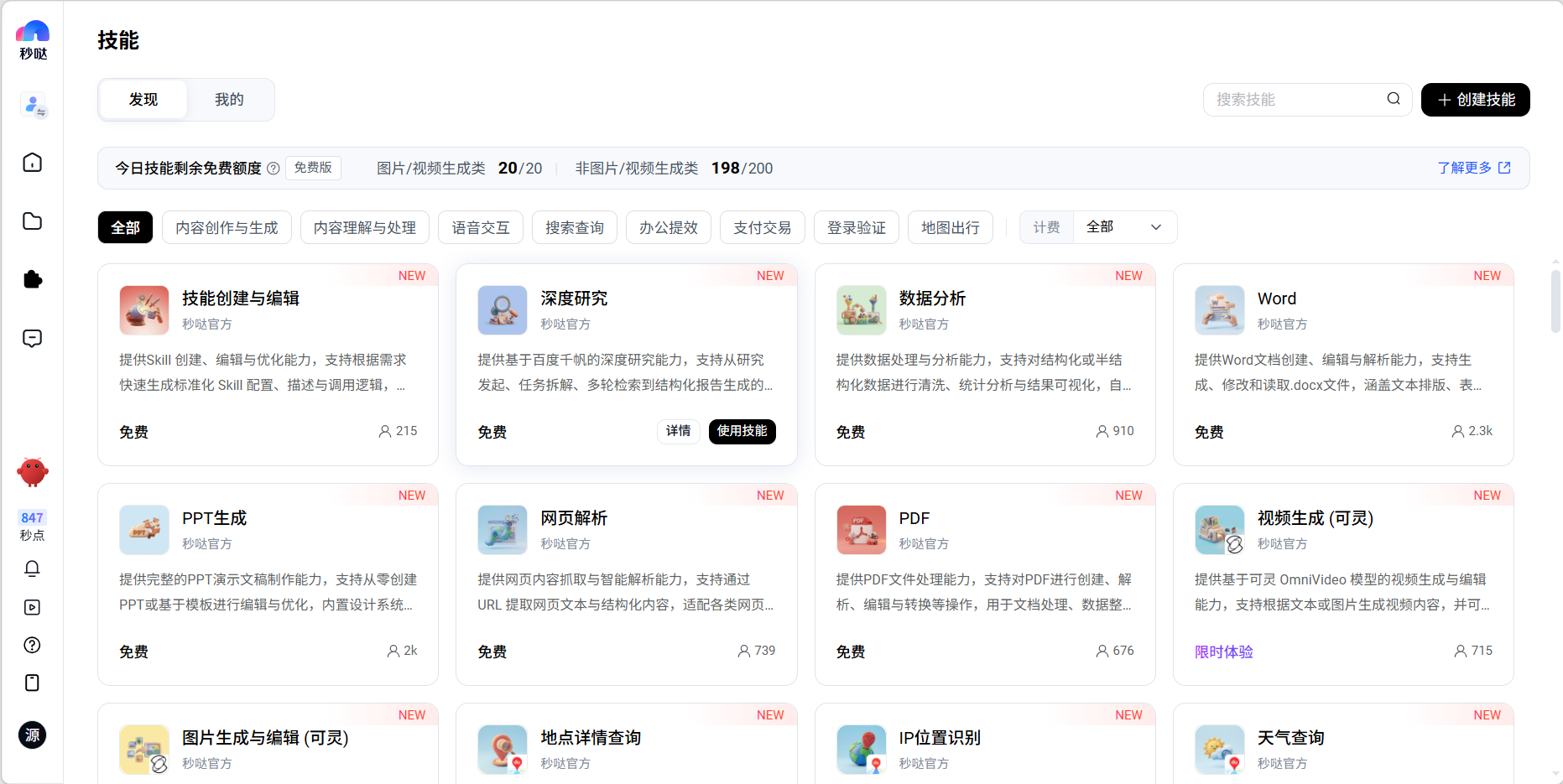Click the 深度研究 skill icon
The width and height of the screenshot is (1563, 784).
[503, 310]
